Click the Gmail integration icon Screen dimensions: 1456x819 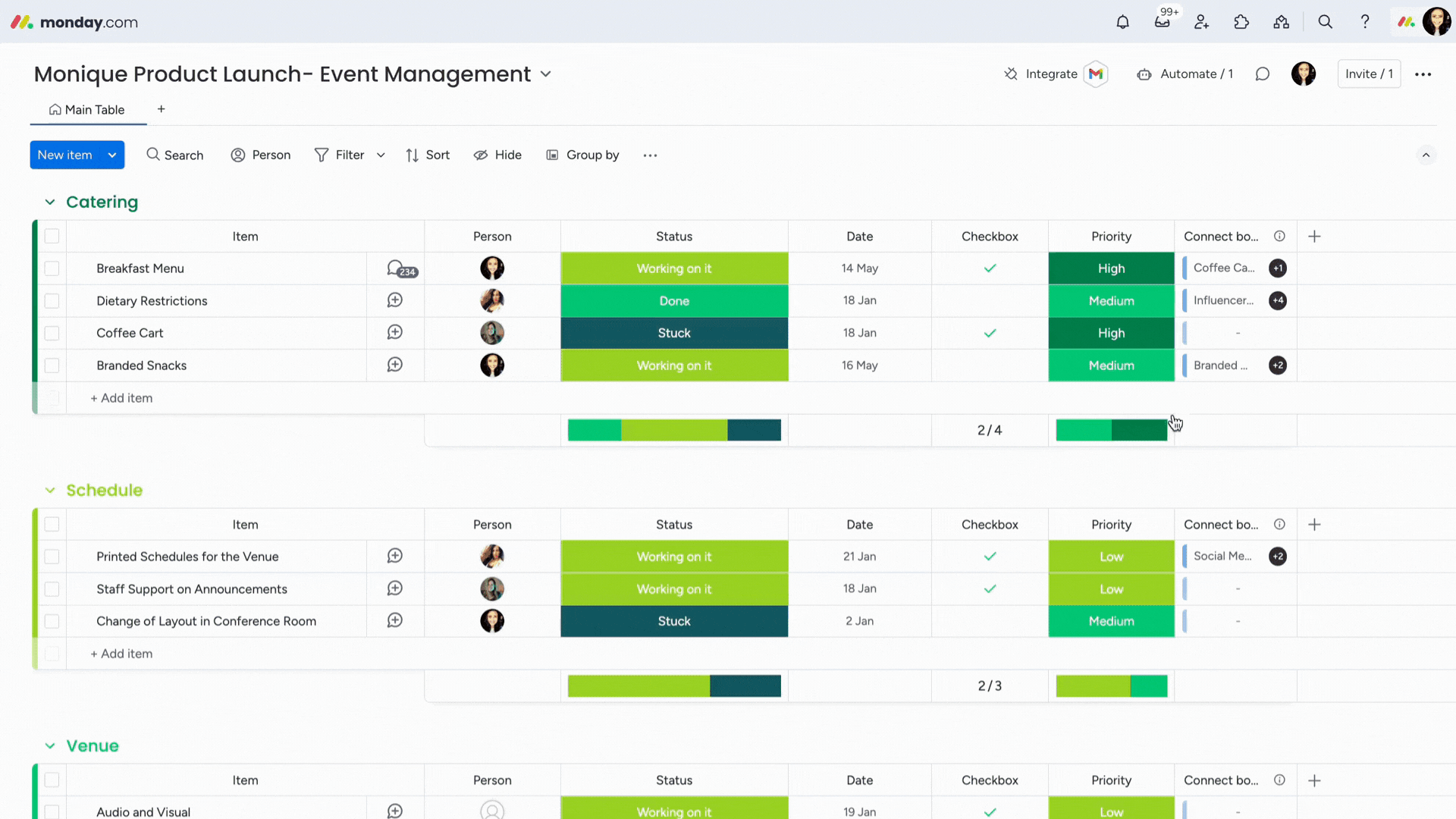[1095, 74]
